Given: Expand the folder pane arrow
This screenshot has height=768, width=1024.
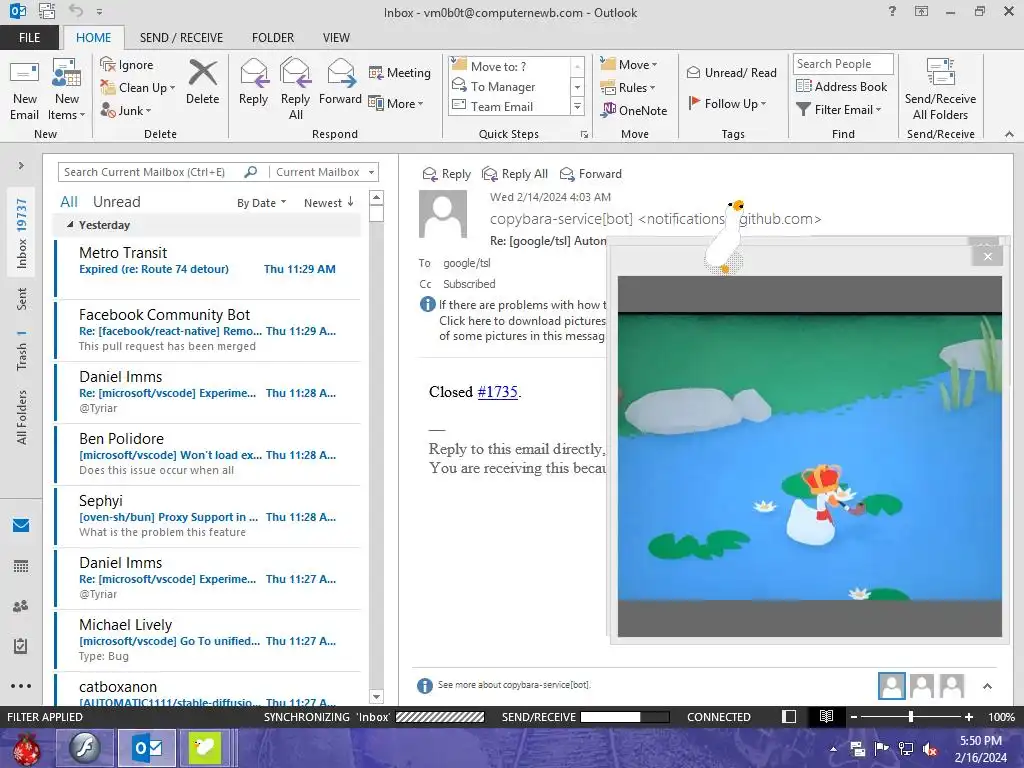Looking at the screenshot, I should 21,166.
